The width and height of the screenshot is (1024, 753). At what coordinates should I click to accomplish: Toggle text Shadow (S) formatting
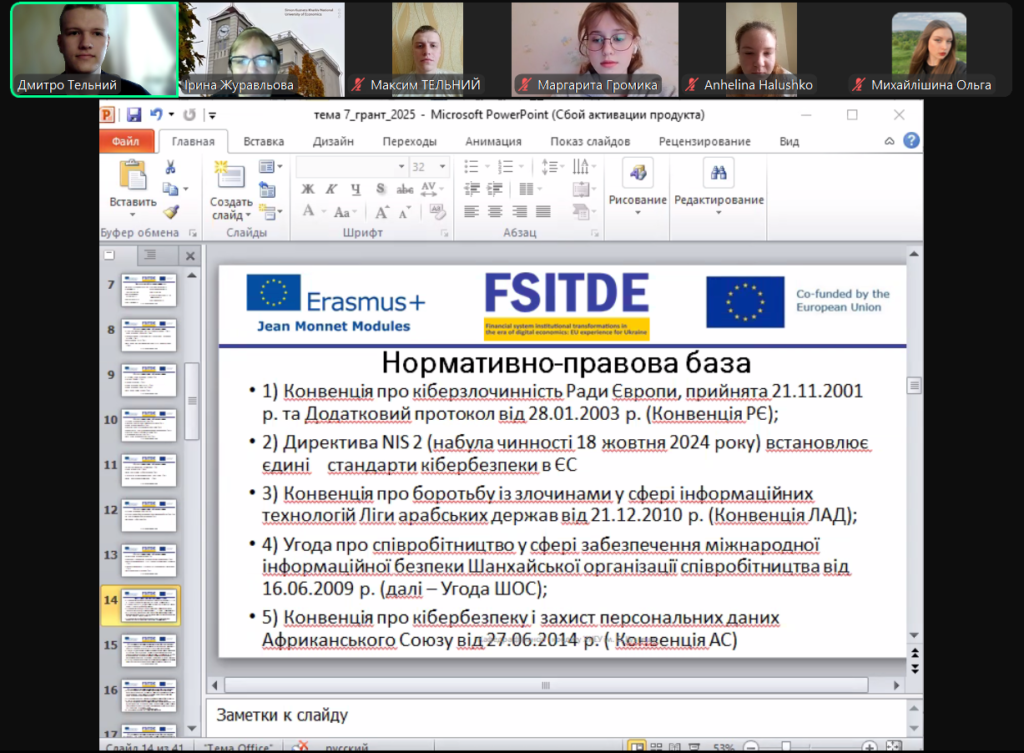point(380,189)
